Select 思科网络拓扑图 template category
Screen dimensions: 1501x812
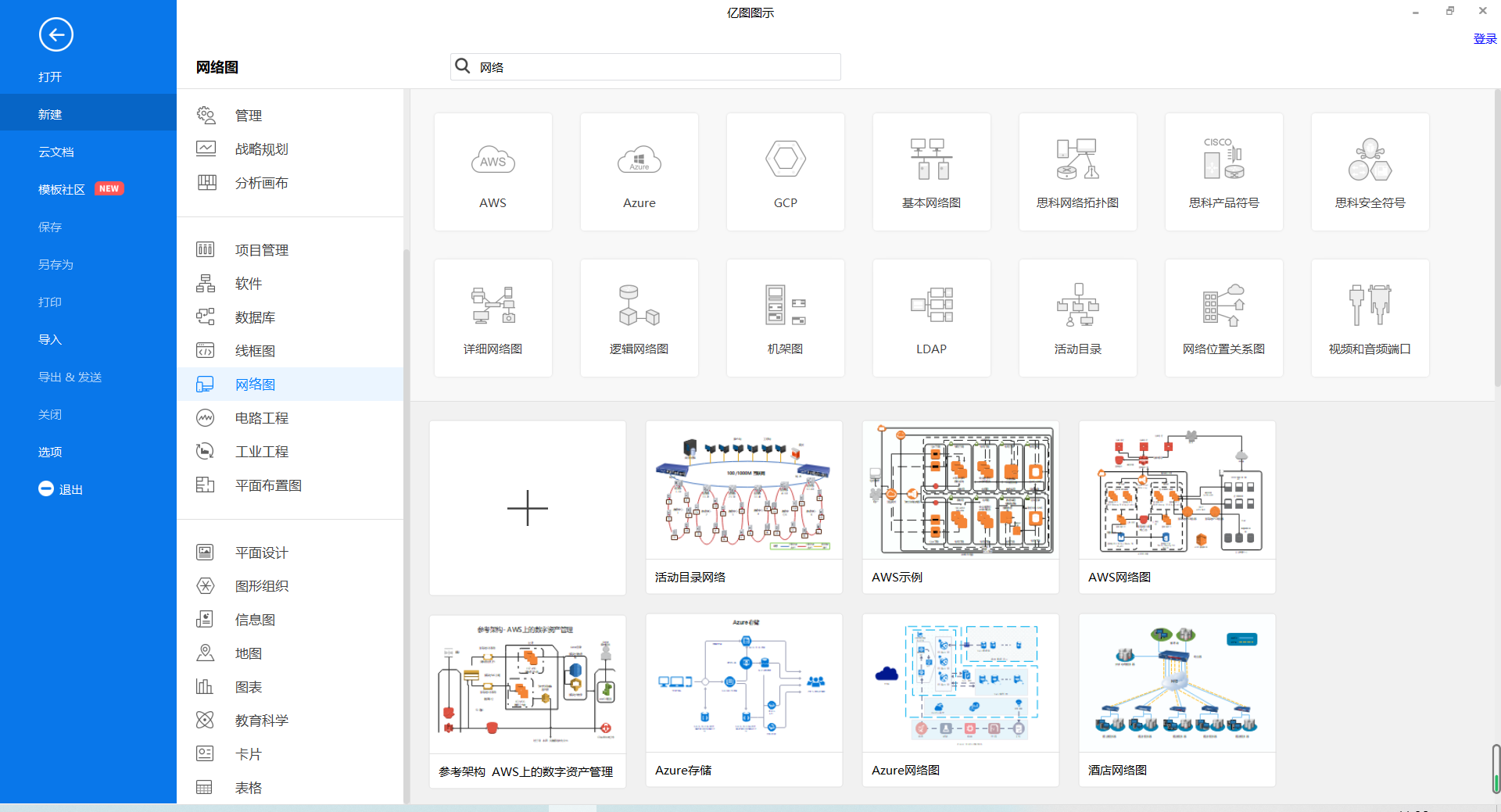click(1077, 172)
